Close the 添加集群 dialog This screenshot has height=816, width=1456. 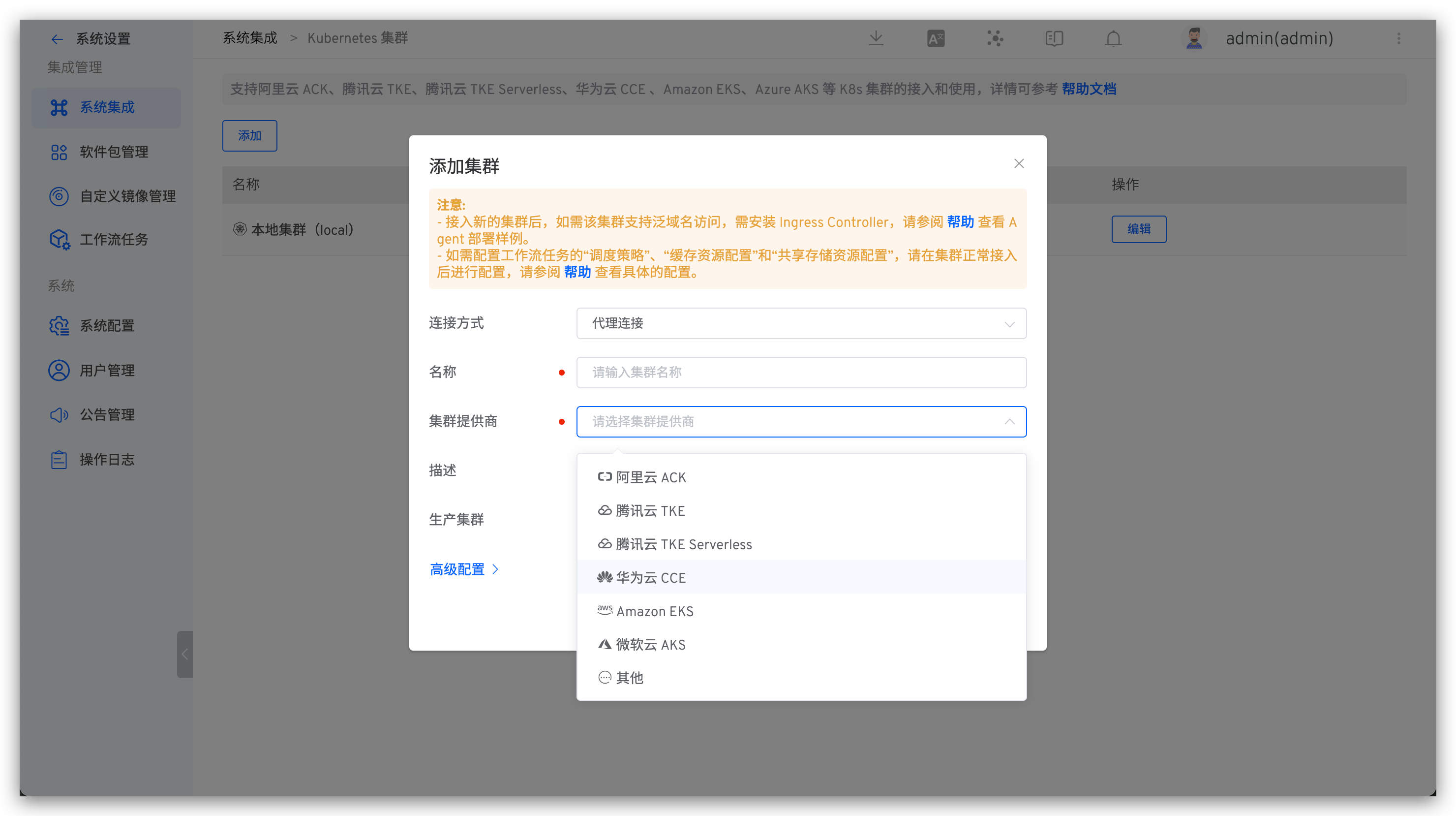(x=1019, y=163)
